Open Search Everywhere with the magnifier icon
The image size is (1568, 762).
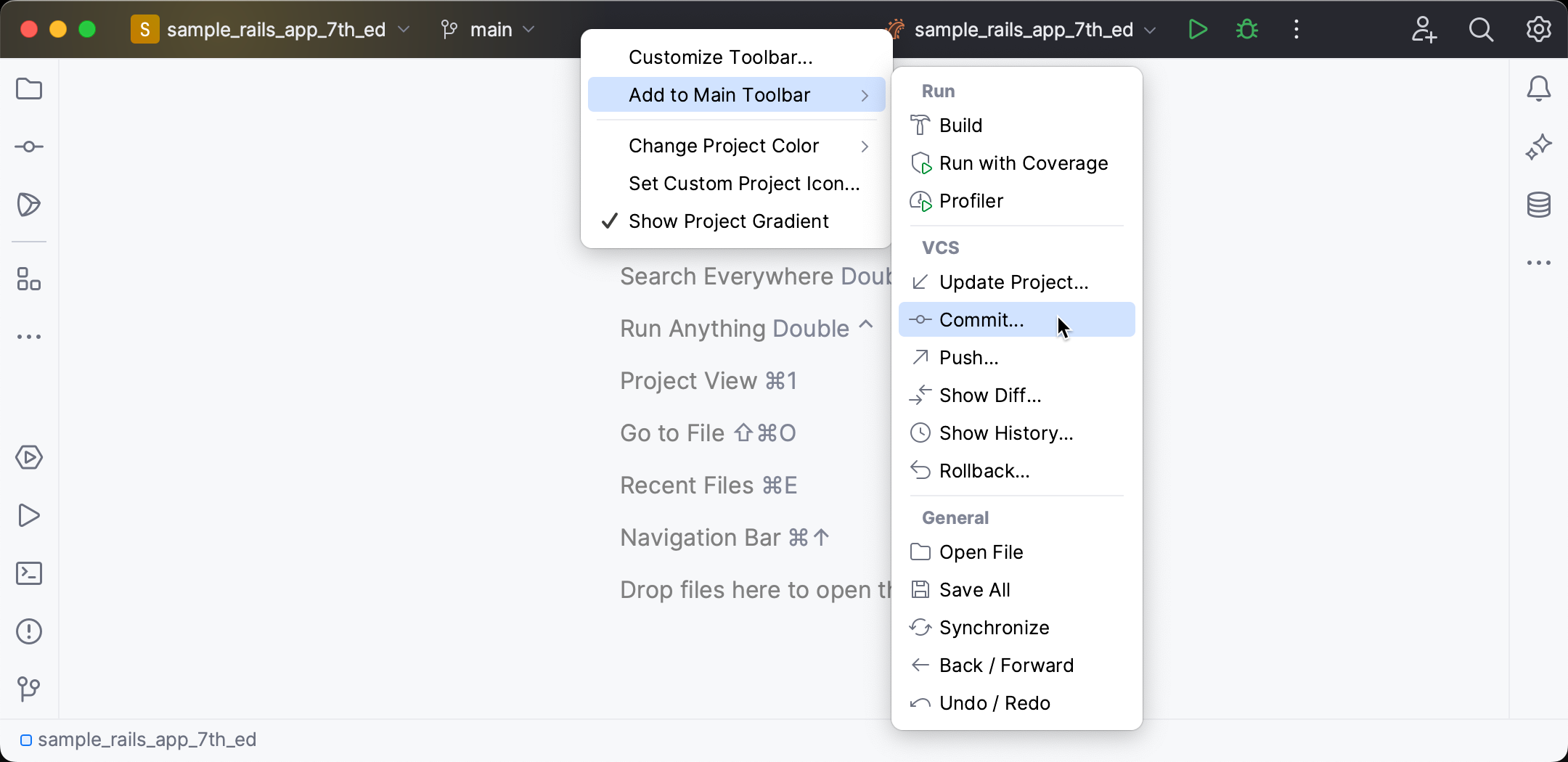click(x=1481, y=29)
